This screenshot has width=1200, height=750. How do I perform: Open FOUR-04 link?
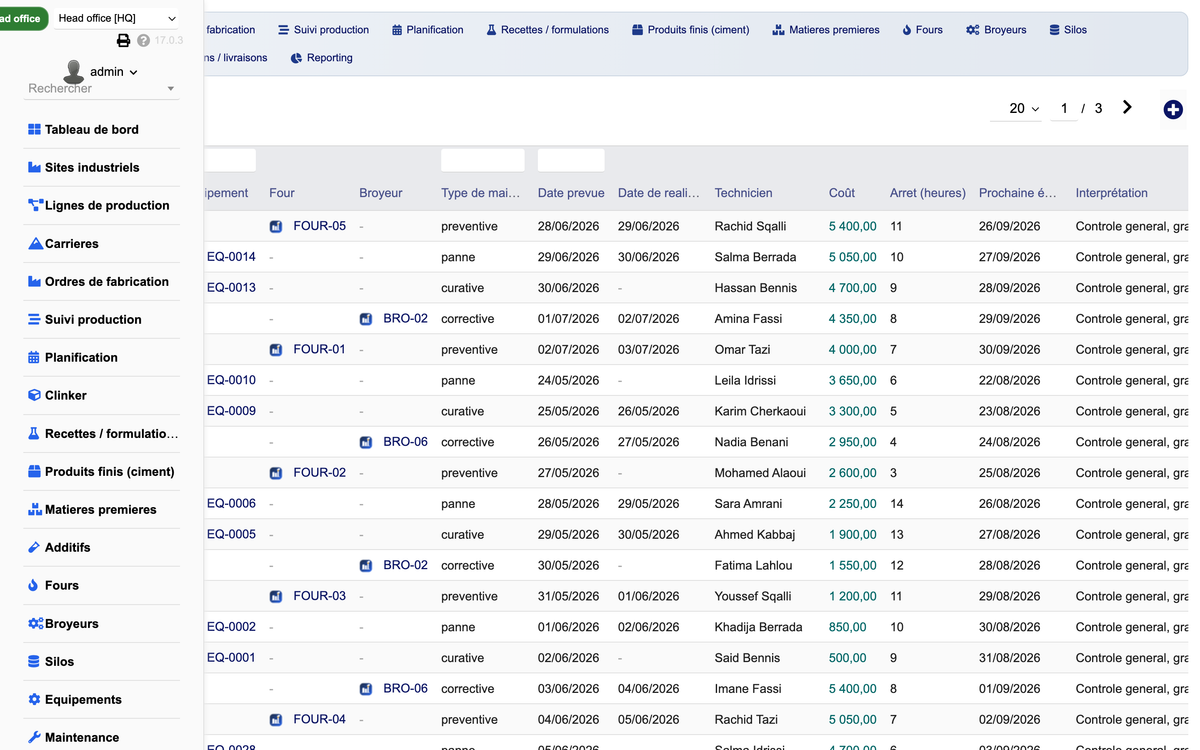click(x=319, y=719)
